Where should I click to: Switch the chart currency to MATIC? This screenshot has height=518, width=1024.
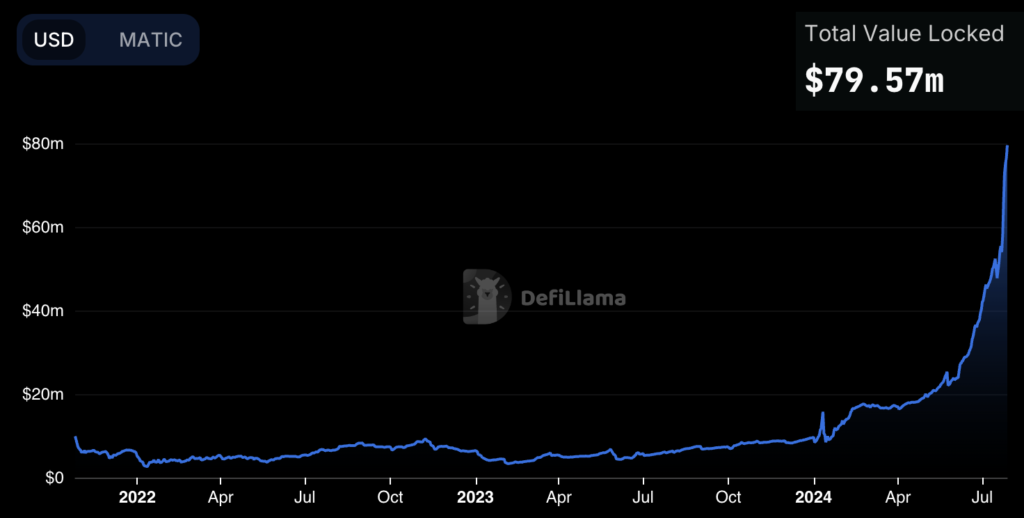(150, 40)
